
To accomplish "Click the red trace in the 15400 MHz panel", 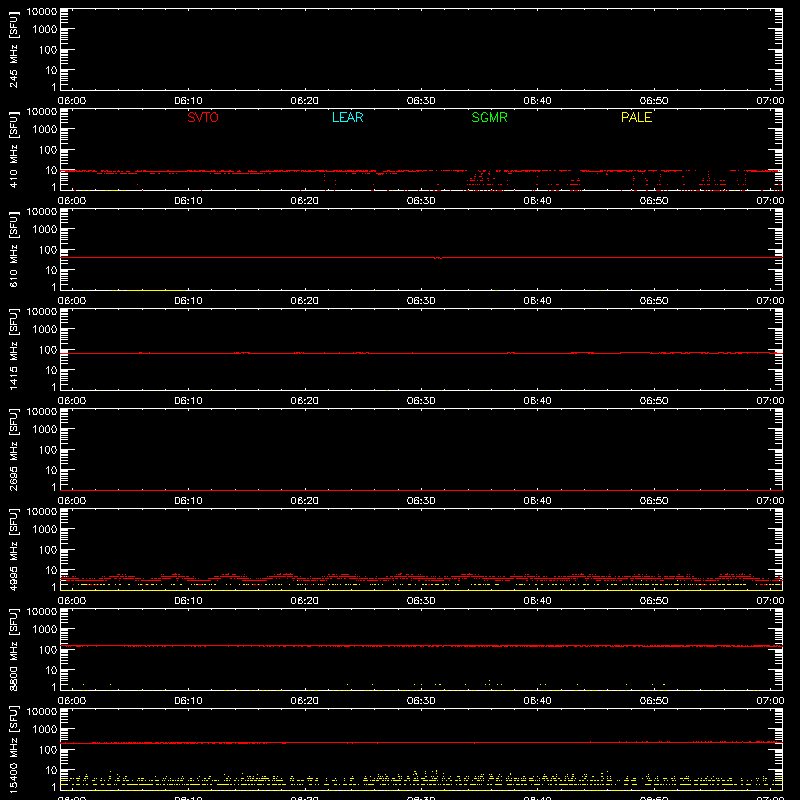I will [x=421, y=742].
